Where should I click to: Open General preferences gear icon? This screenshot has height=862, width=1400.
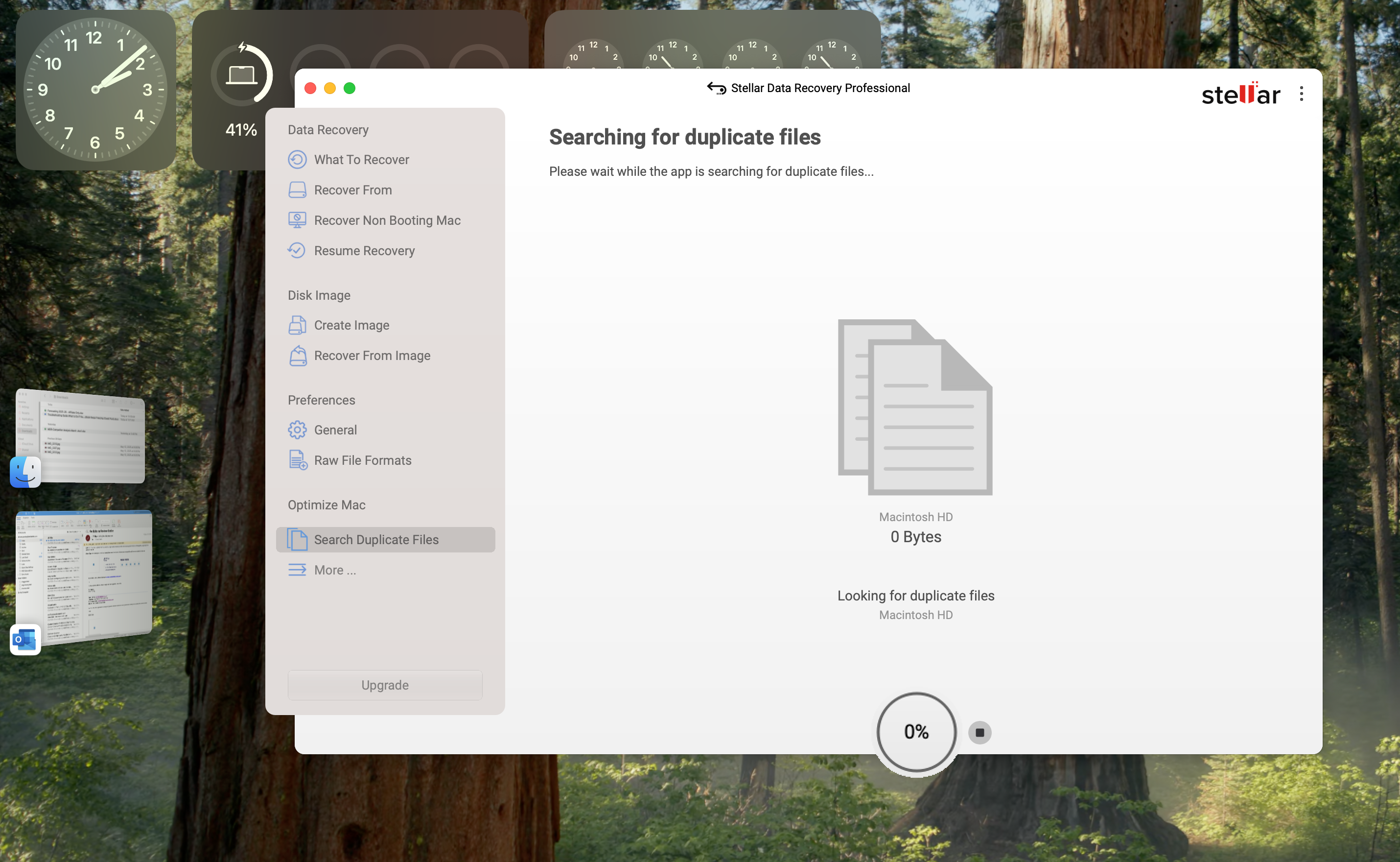(x=297, y=430)
